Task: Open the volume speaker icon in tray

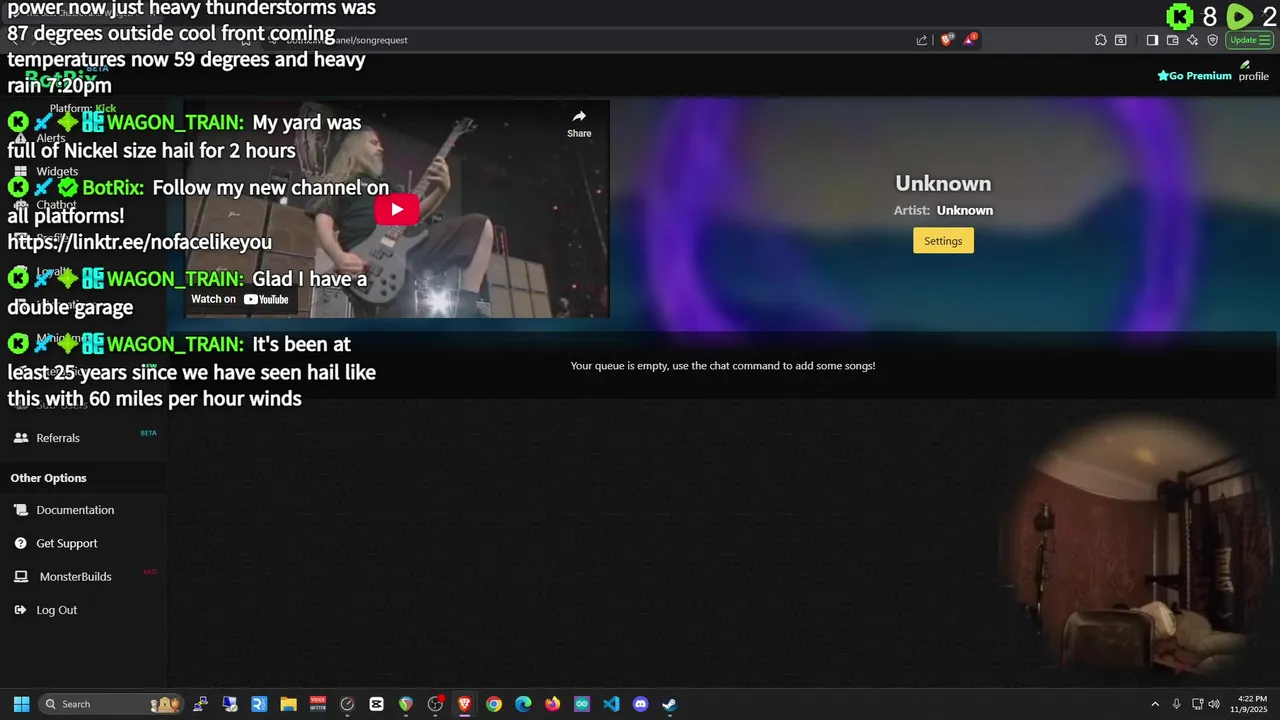Action: click(1214, 704)
